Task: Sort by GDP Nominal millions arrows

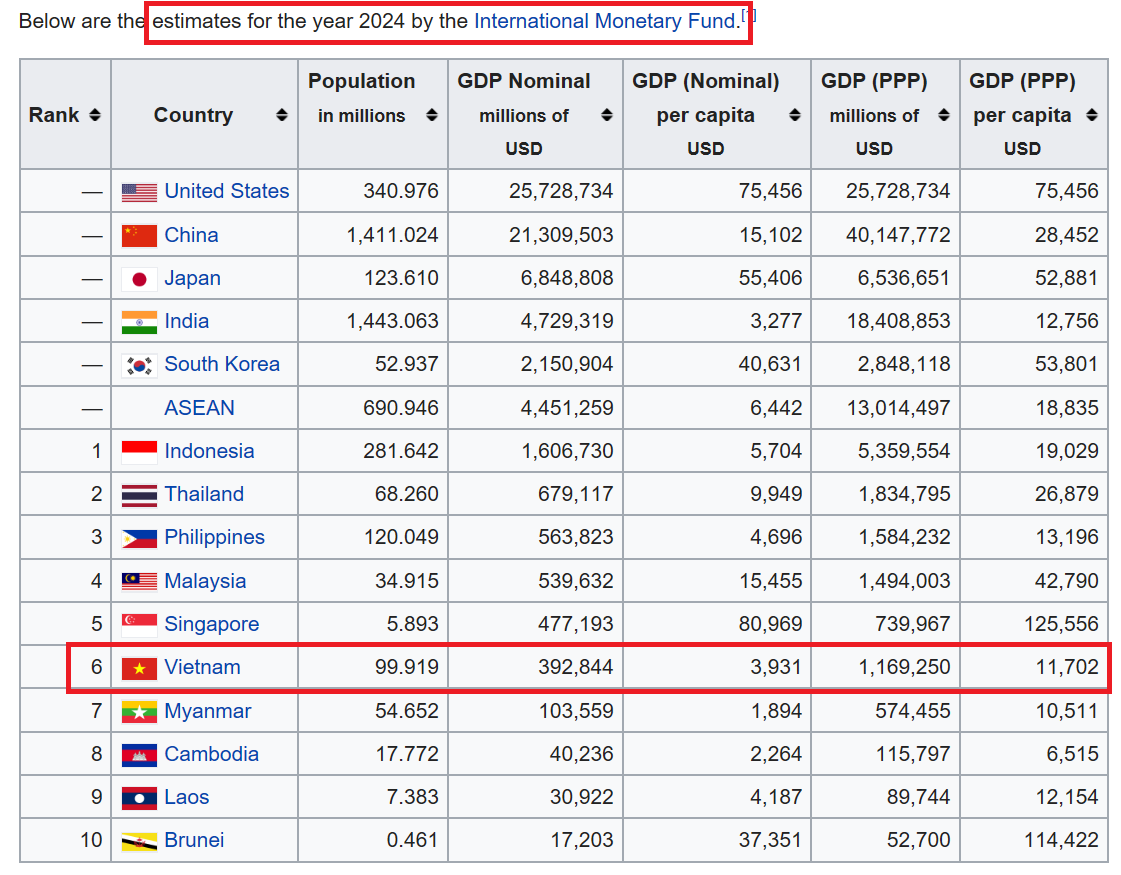Action: (x=607, y=115)
